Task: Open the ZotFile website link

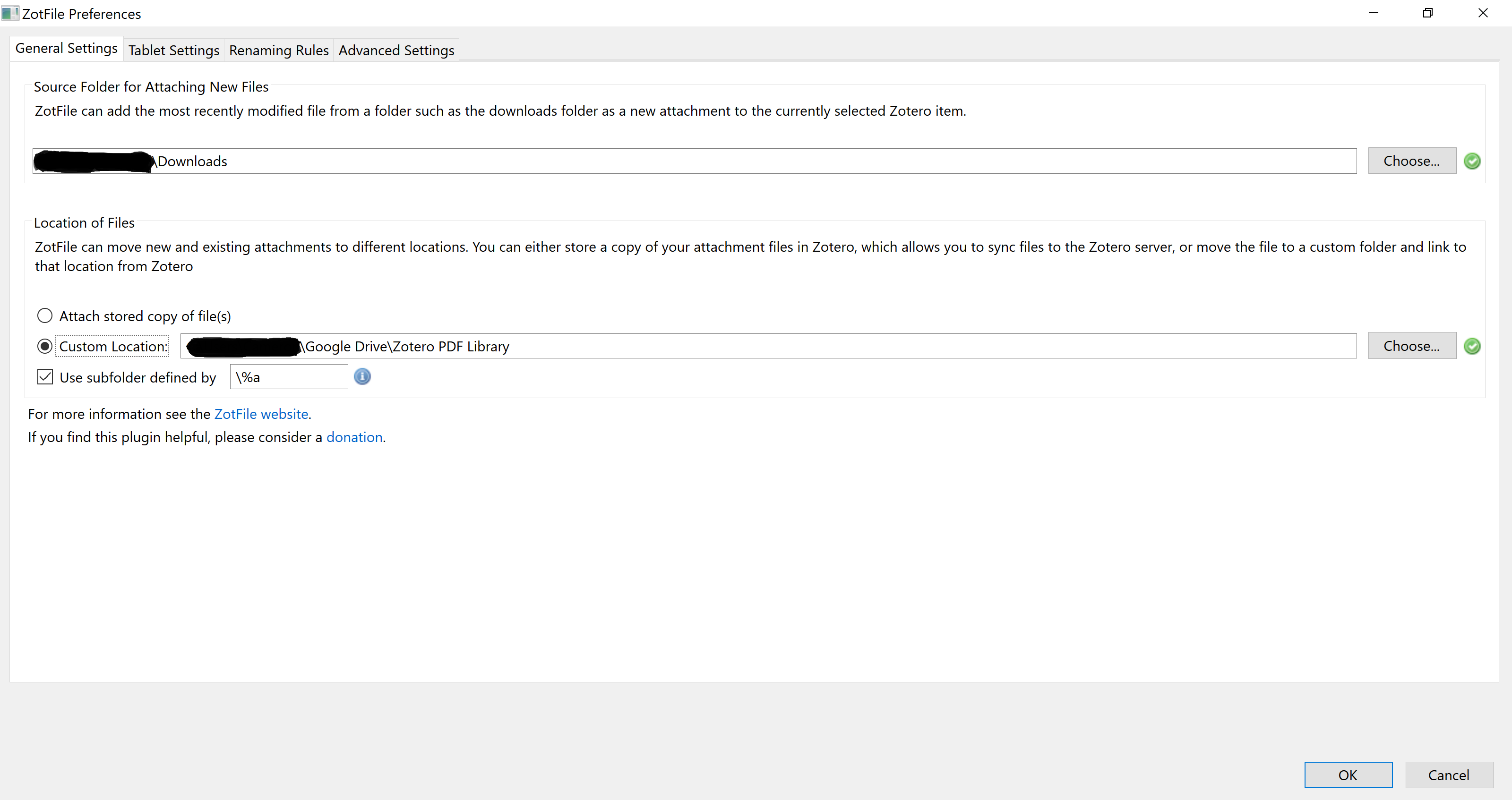Action: 261,414
